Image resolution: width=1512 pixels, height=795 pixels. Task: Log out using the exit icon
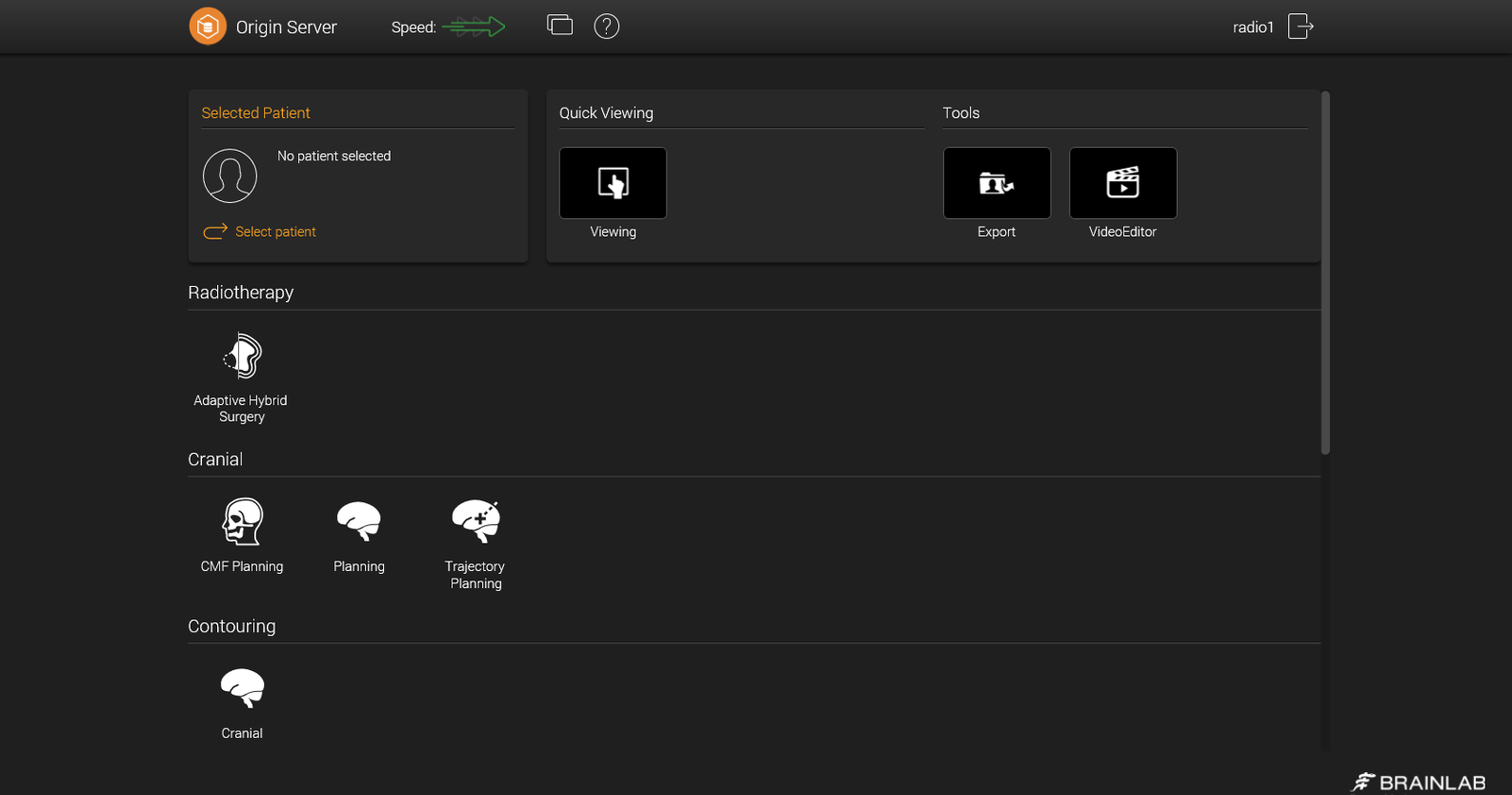click(x=1300, y=27)
